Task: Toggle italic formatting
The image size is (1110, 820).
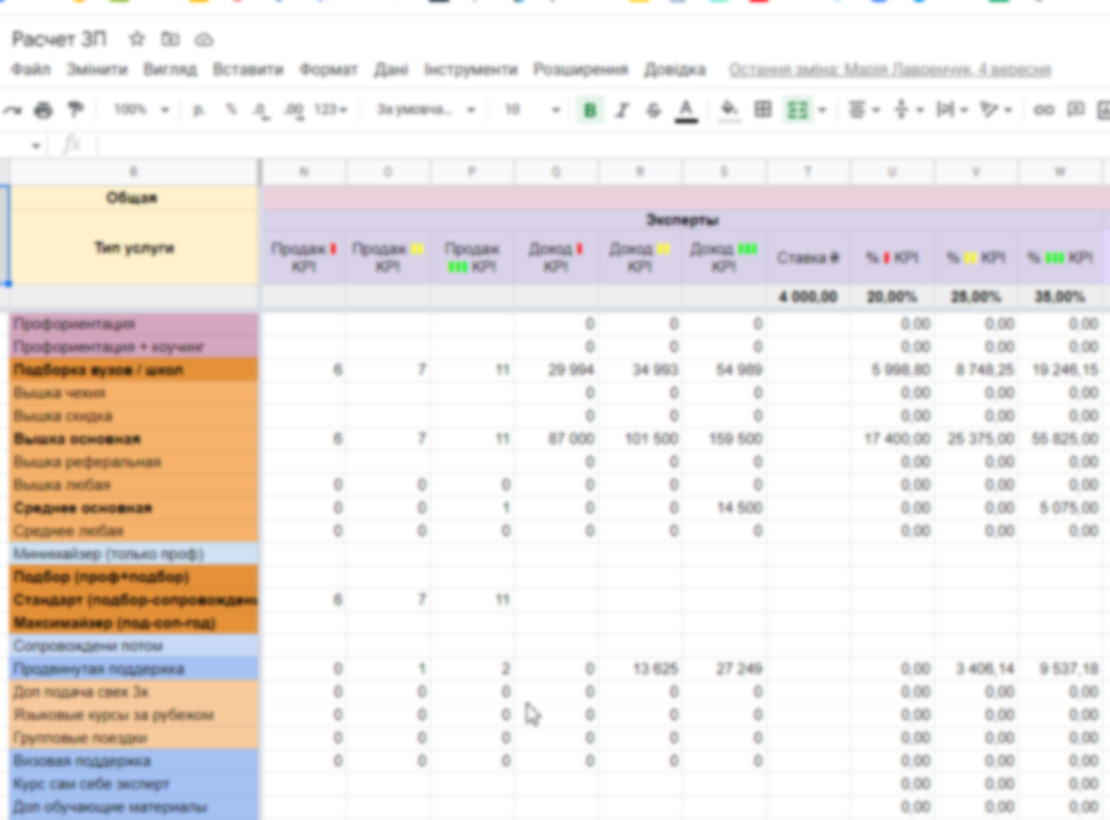Action: 622,110
